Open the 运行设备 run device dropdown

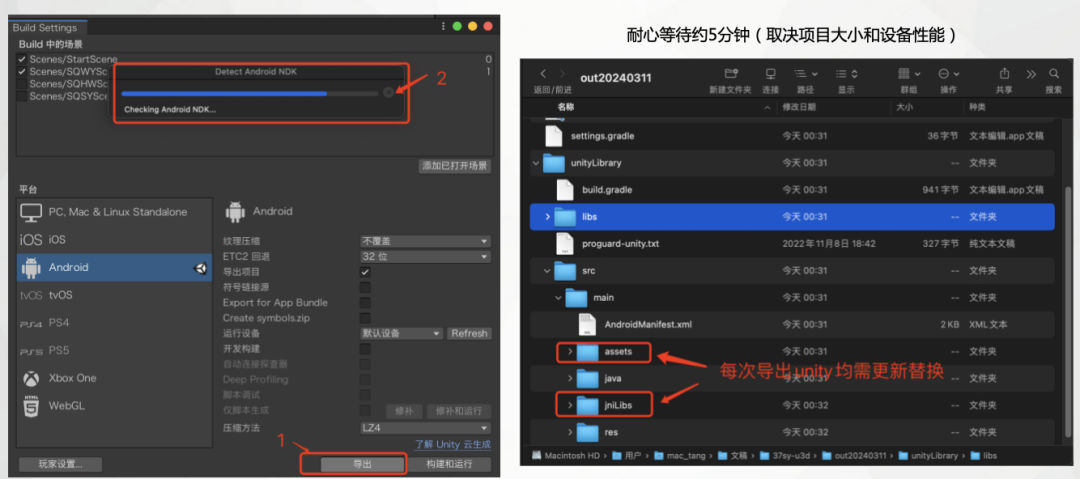click(402, 334)
